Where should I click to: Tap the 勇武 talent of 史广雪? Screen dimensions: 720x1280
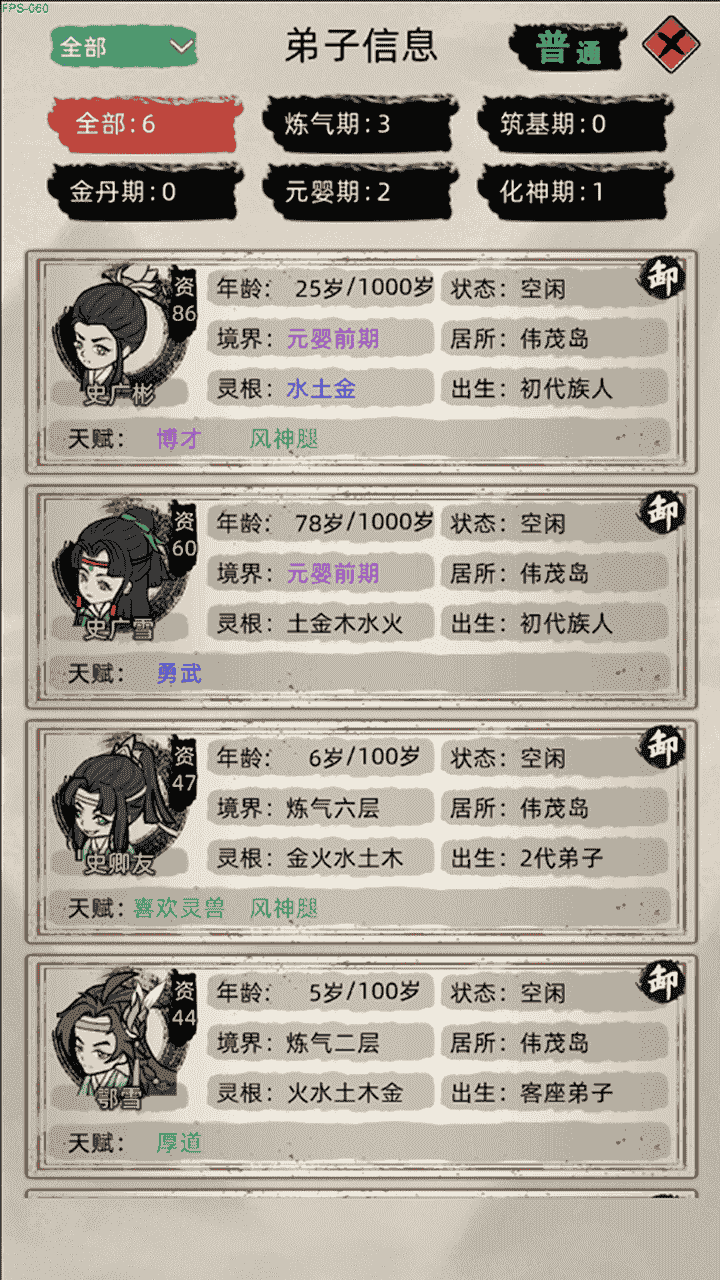pyautogui.click(x=179, y=673)
